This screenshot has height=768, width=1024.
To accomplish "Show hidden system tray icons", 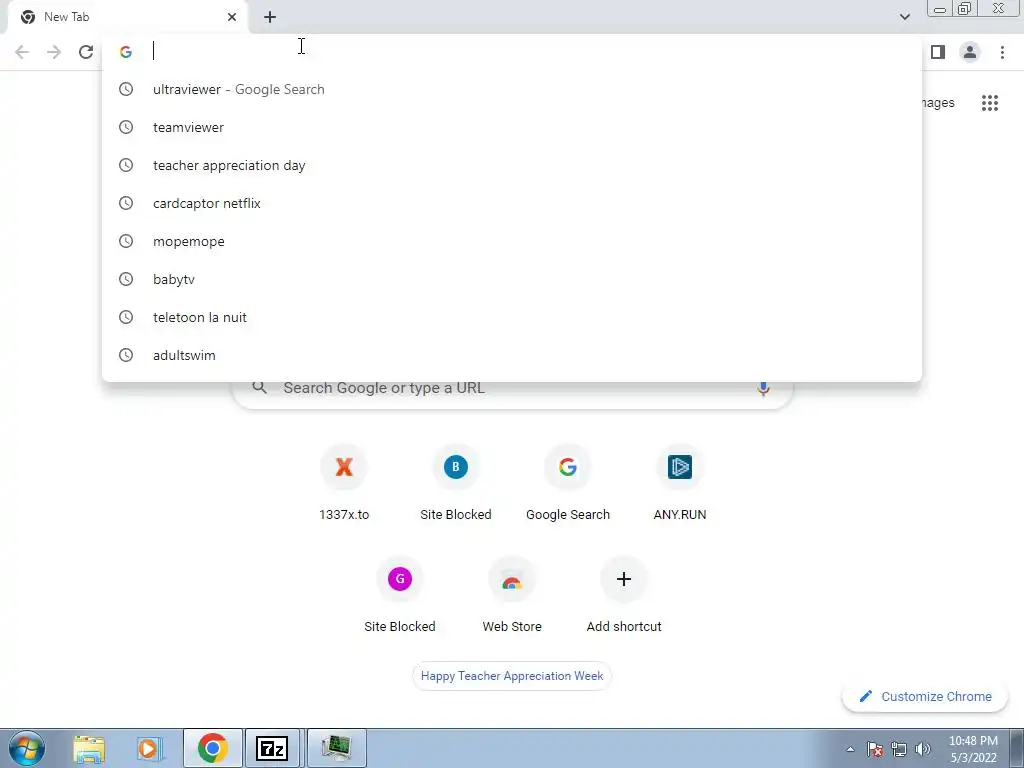I will click(850, 749).
